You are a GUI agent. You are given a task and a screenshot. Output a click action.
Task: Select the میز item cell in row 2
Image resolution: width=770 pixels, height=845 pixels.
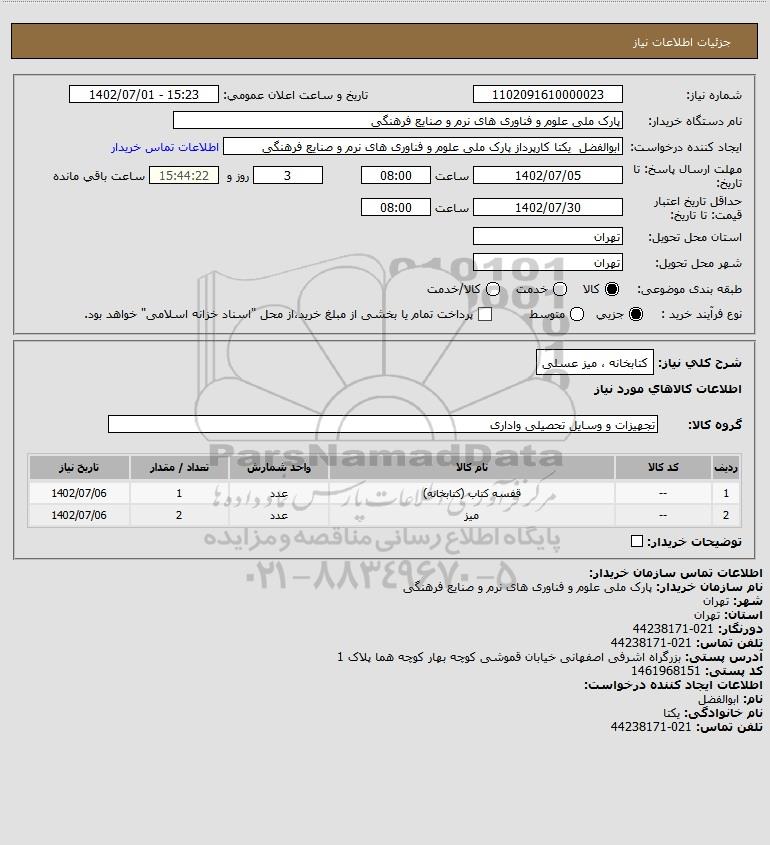pyautogui.click(x=471, y=515)
